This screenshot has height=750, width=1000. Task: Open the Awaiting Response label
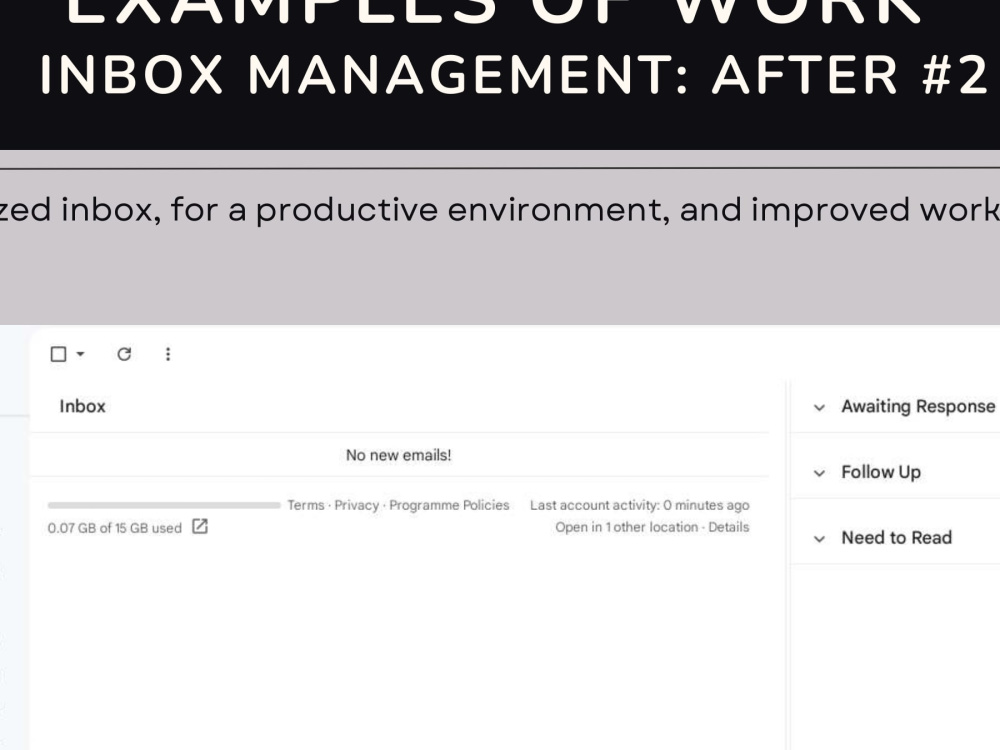click(918, 406)
